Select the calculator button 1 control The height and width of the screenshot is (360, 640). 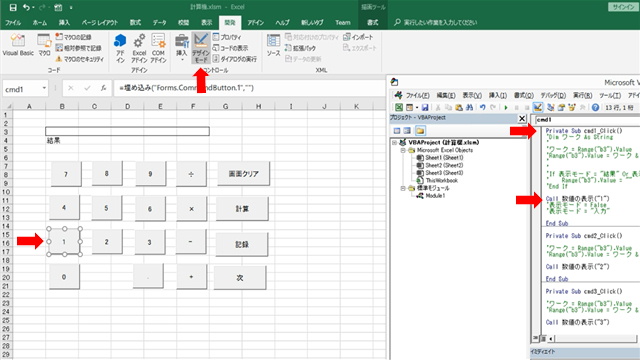click(64, 242)
